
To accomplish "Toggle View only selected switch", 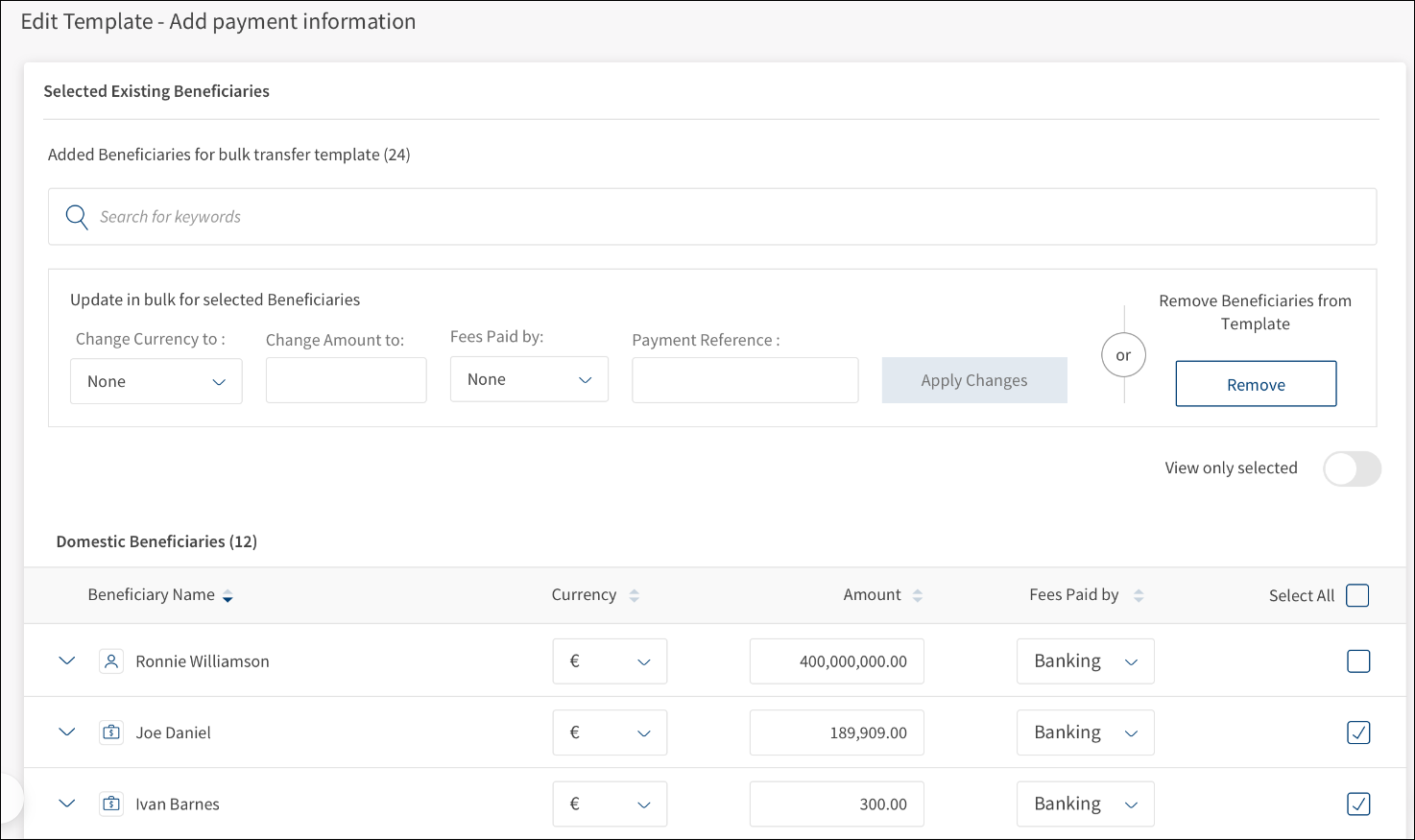I will (1351, 468).
